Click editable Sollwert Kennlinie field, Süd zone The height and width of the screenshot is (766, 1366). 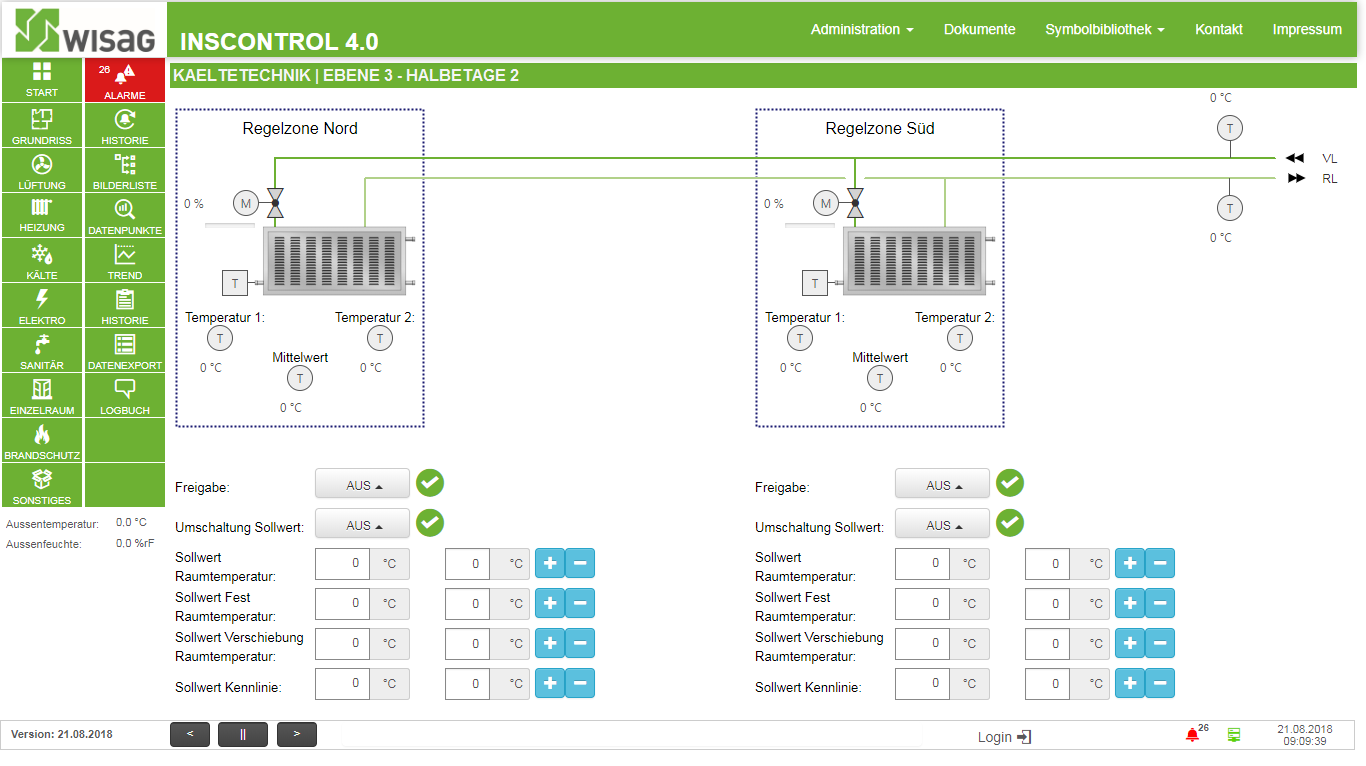(x=1047, y=683)
